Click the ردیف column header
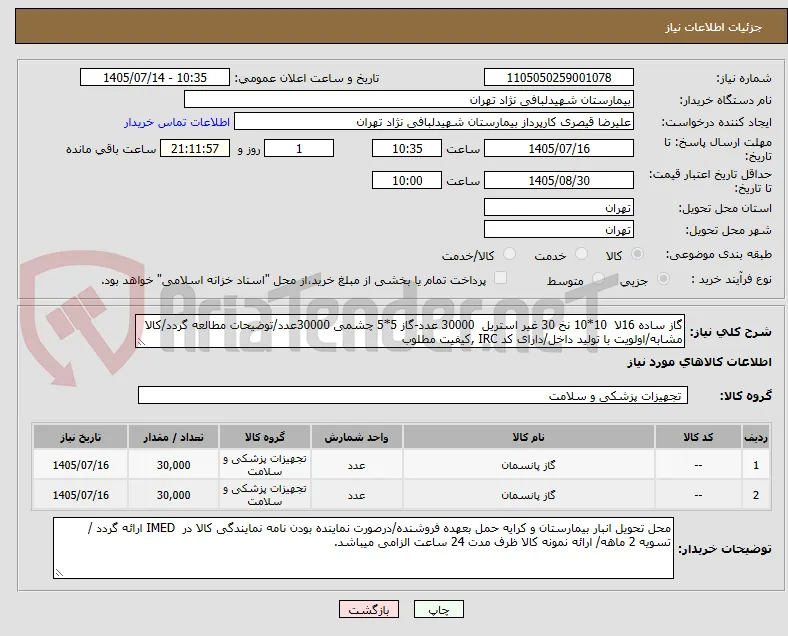This screenshot has width=788, height=636. click(755, 437)
